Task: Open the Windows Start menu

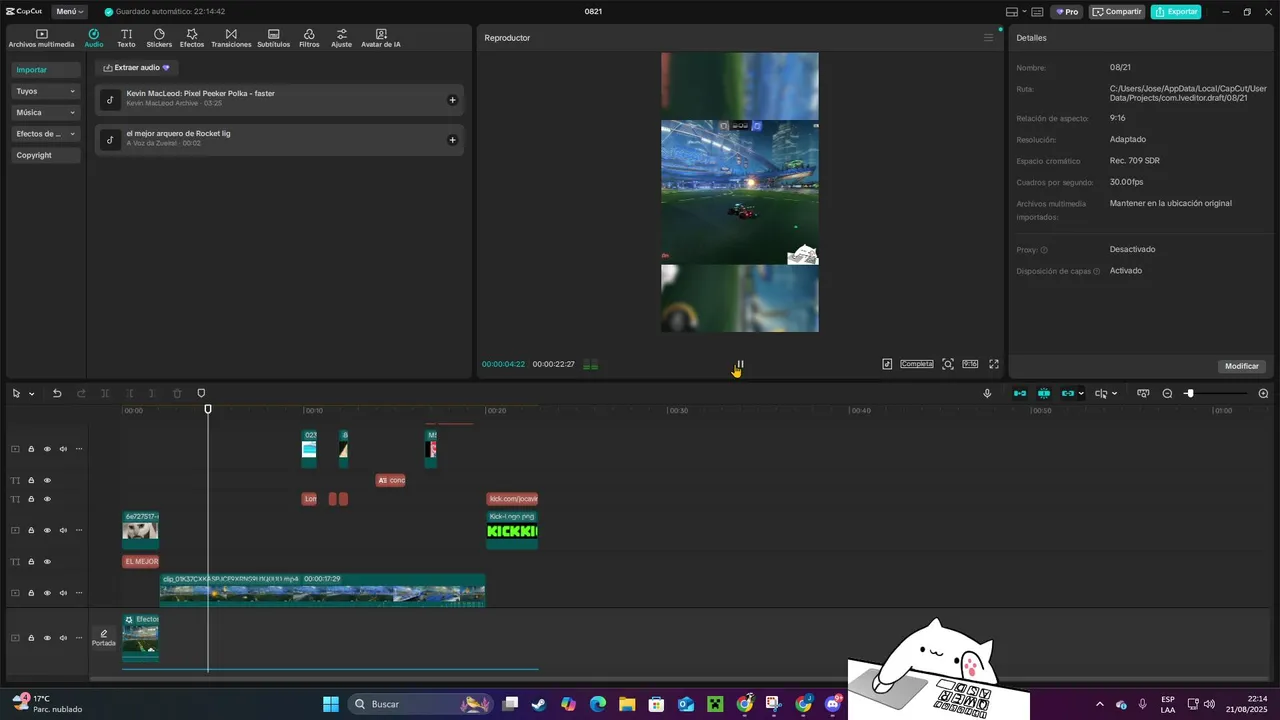Action: tap(331, 704)
